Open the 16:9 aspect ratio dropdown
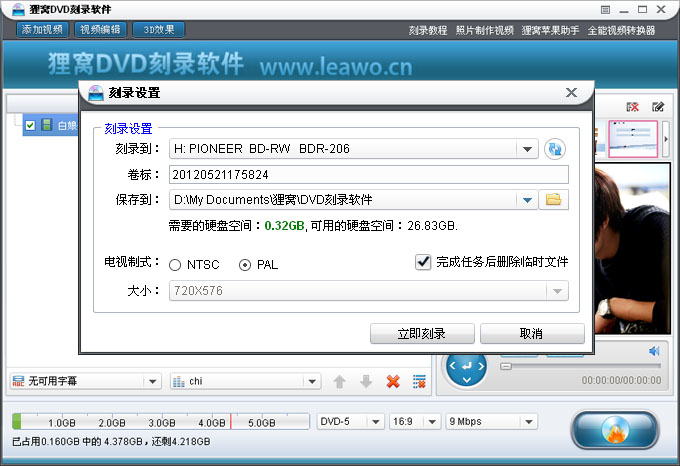 432,421
